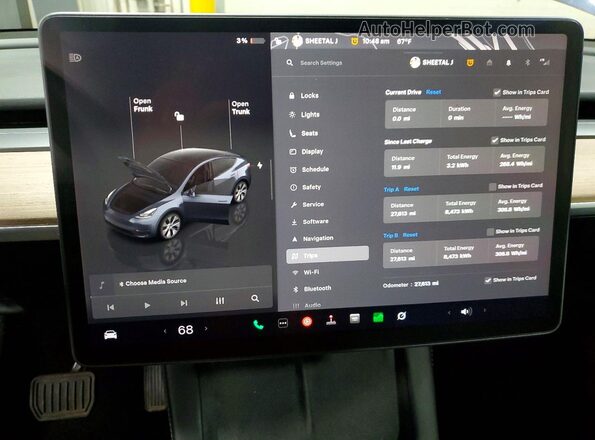Tap the 68 temperature setting

185,330
